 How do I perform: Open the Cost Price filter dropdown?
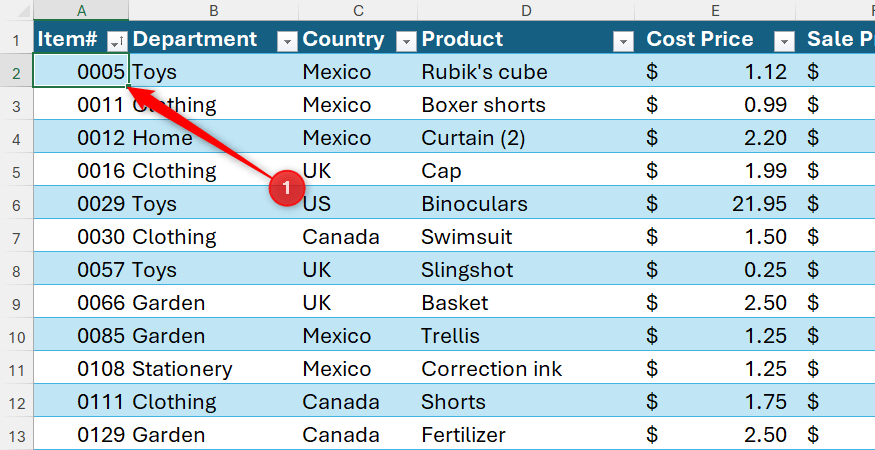point(785,41)
